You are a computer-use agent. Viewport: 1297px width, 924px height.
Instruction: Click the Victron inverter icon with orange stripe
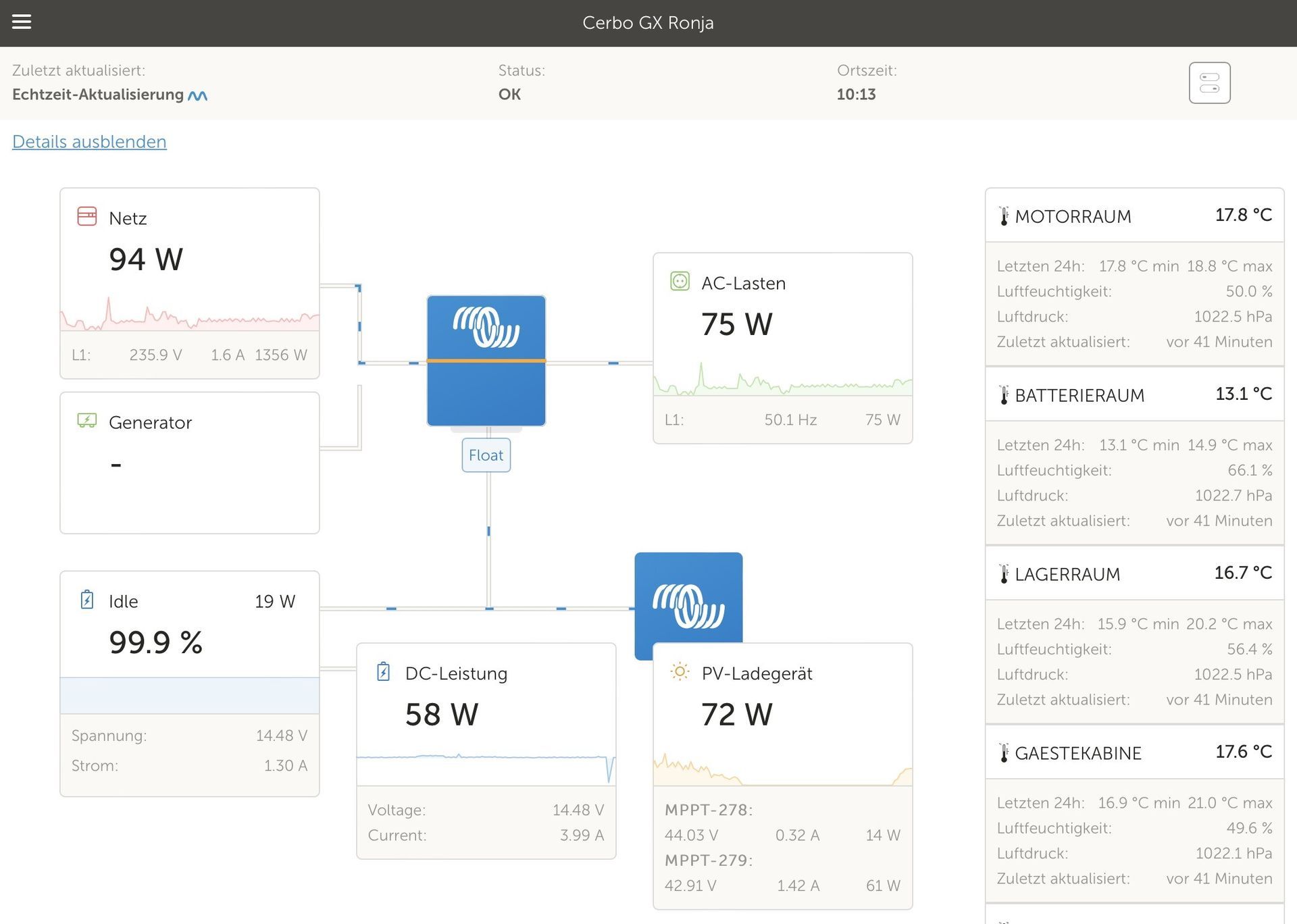(x=486, y=361)
